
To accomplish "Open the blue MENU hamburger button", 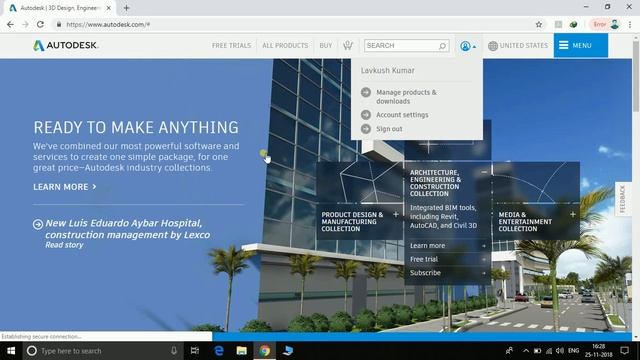I will [x=580, y=45].
